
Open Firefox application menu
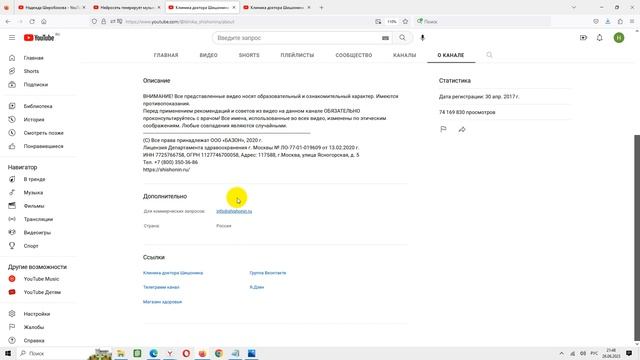[632, 22]
